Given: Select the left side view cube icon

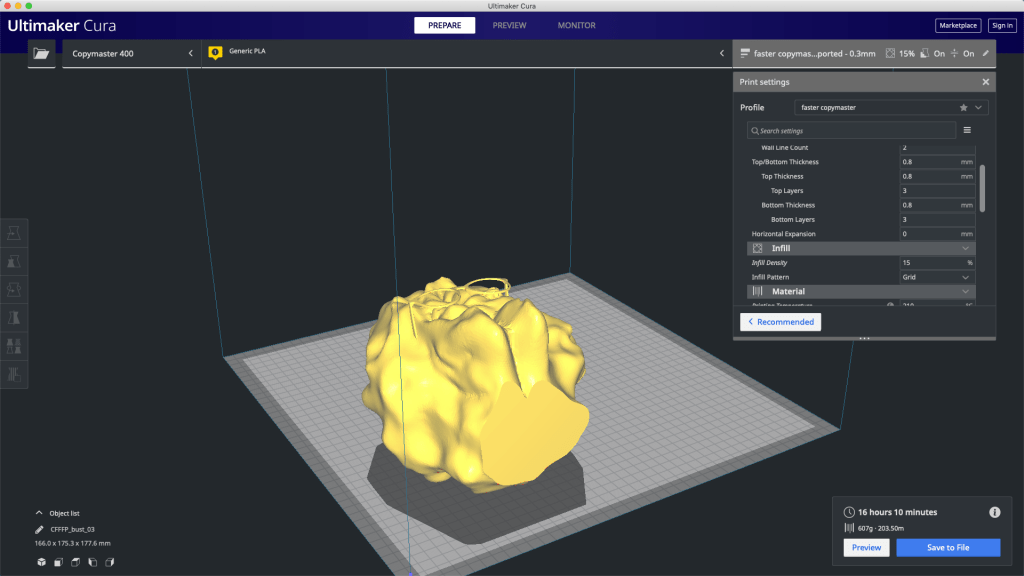Looking at the screenshot, I should pyautogui.click(x=93, y=562).
